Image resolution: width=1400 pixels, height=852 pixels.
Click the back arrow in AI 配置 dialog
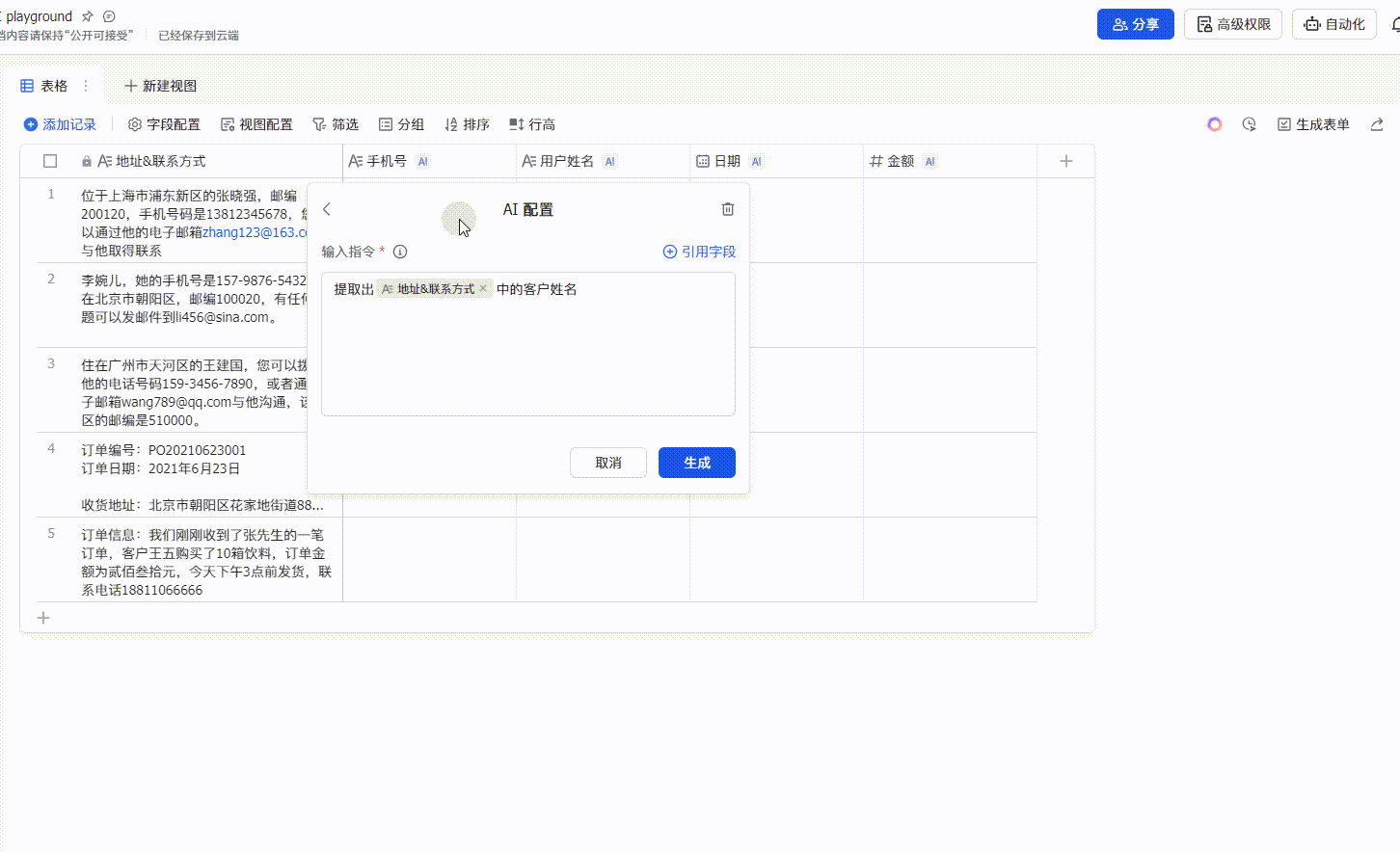[x=327, y=209]
